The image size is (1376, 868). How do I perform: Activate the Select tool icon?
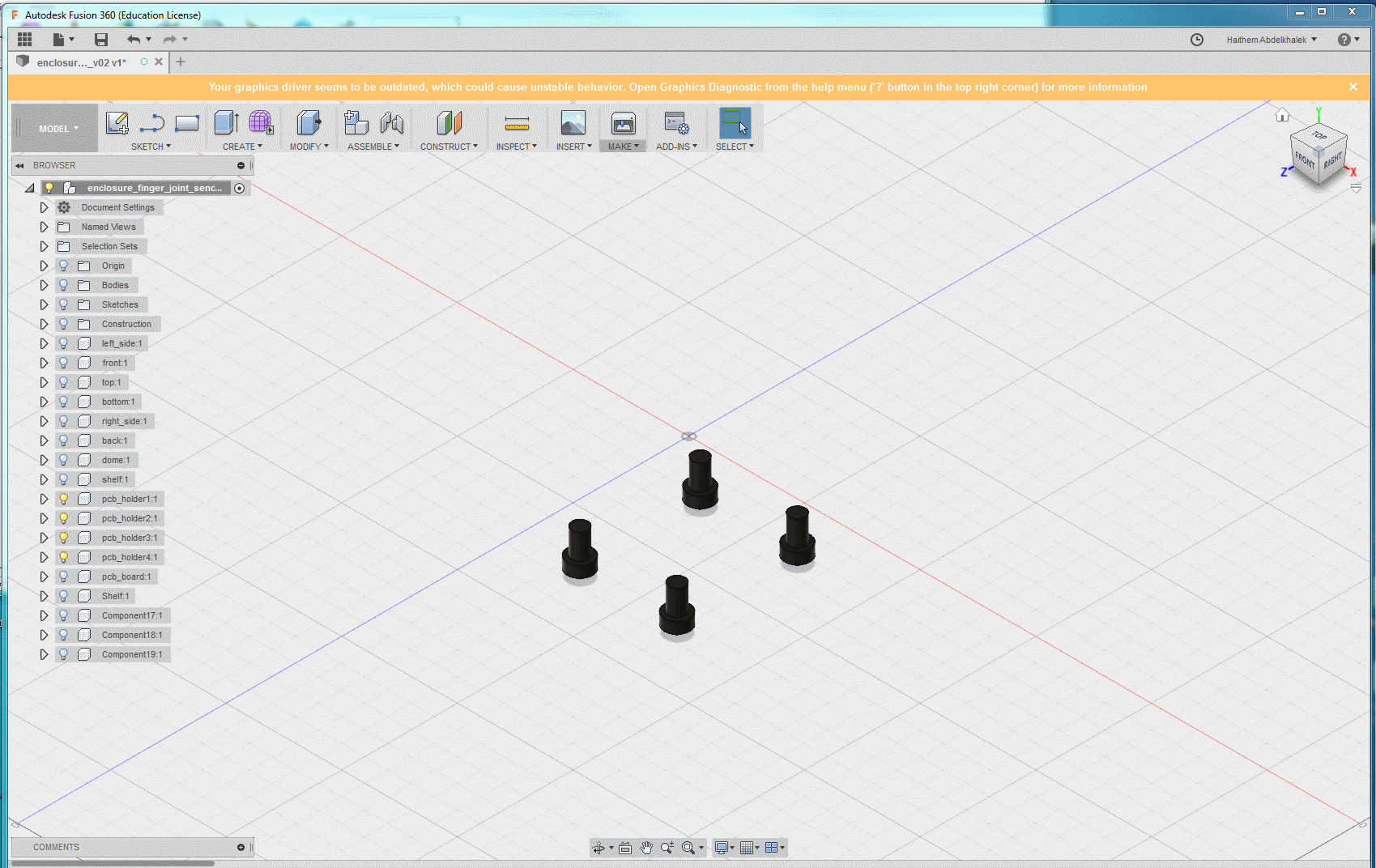[735, 123]
